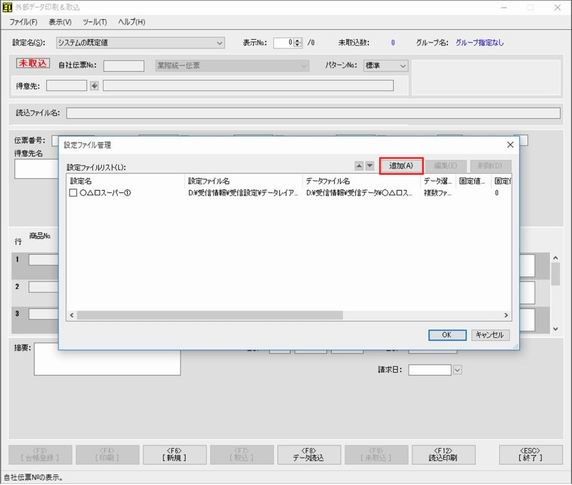The width and height of the screenshot is (572, 485).
Task: Click the F12 読込印刷 button
Action: point(443,455)
